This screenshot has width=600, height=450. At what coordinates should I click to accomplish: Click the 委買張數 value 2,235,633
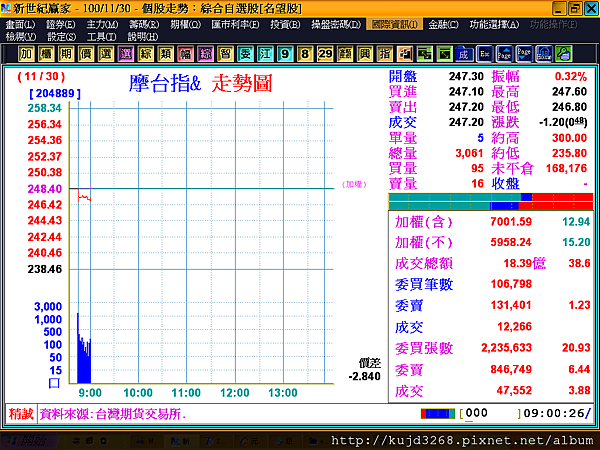pos(506,347)
